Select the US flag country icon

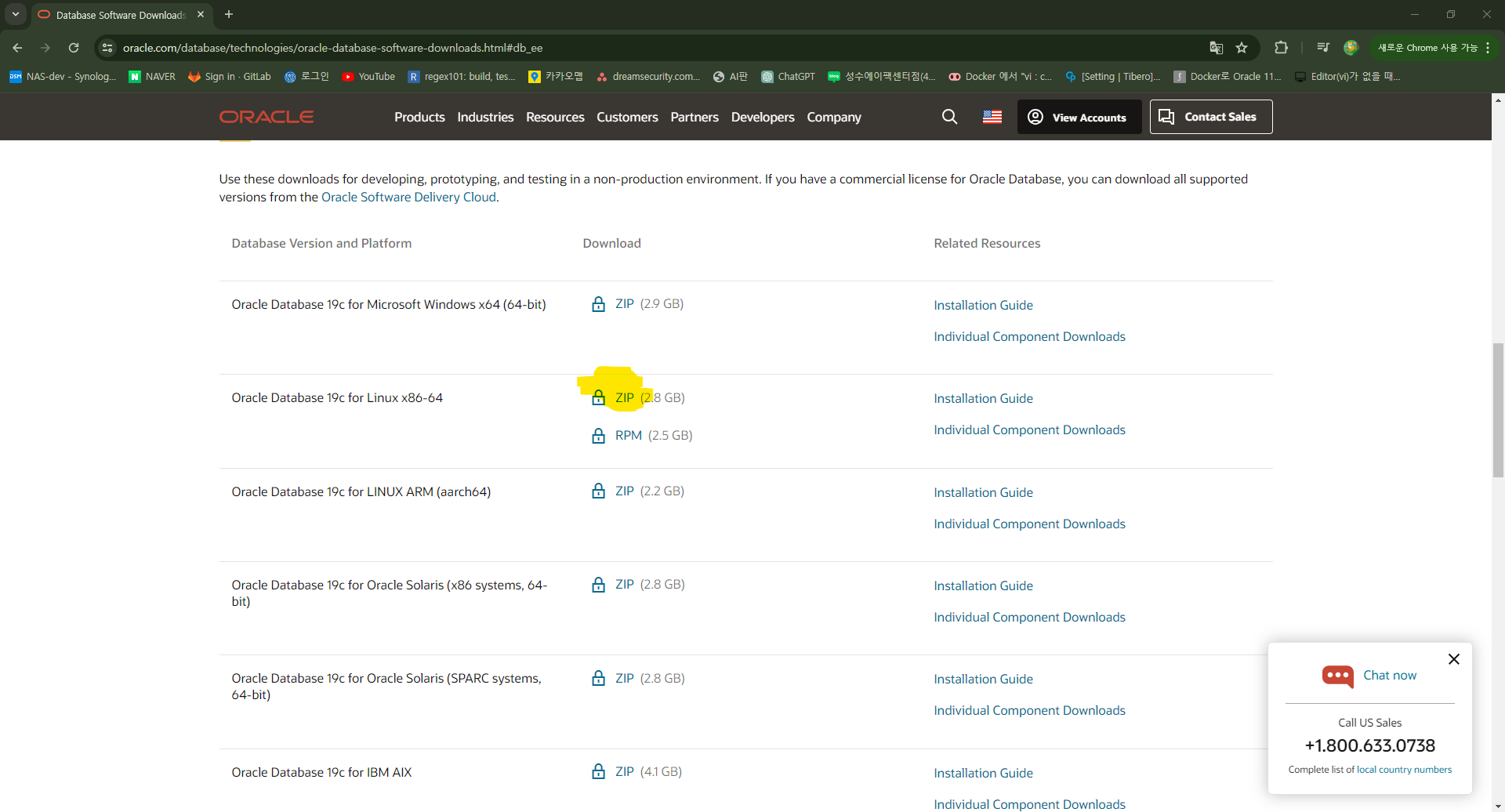(992, 117)
